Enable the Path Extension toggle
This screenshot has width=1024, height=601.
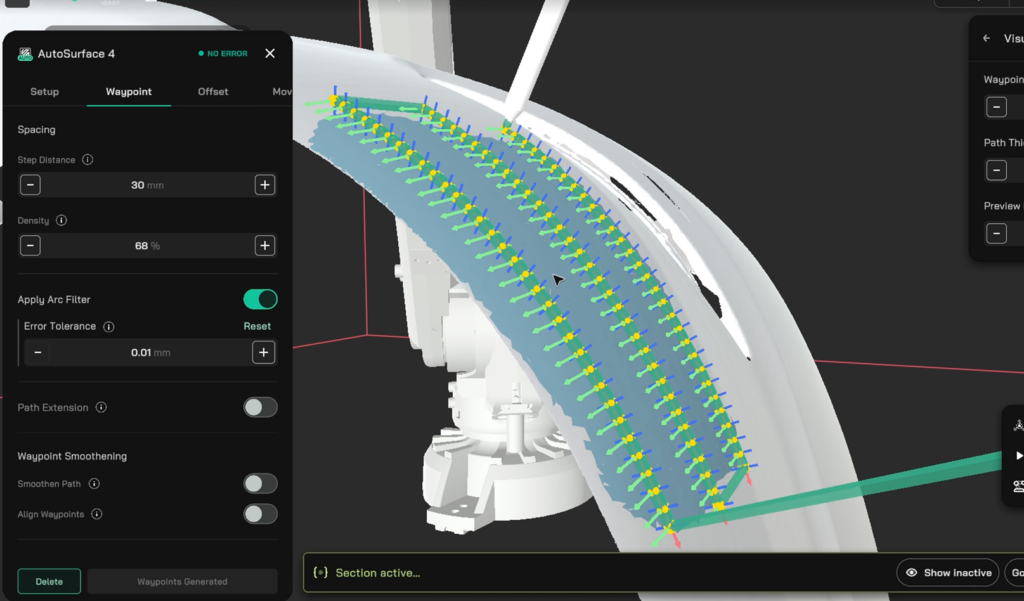point(261,407)
